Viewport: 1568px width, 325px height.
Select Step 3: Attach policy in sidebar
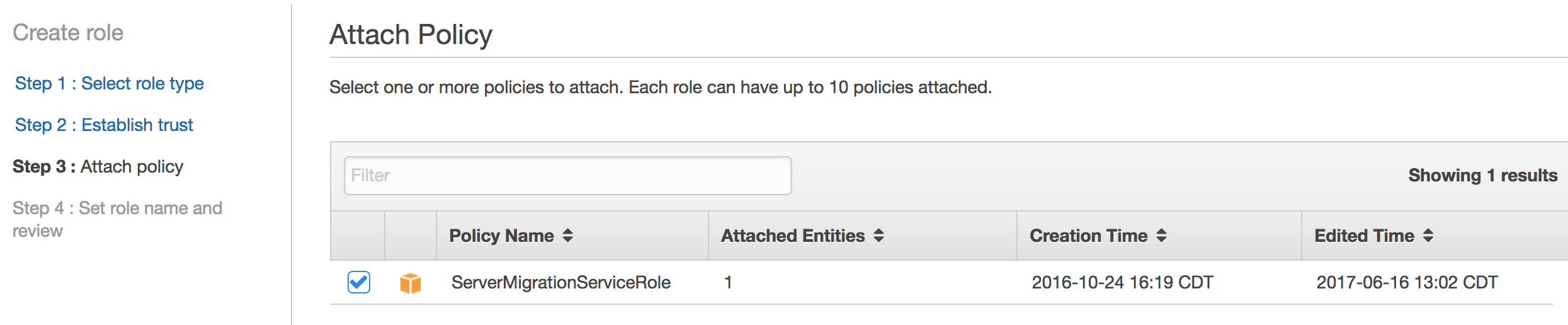[x=98, y=166]
